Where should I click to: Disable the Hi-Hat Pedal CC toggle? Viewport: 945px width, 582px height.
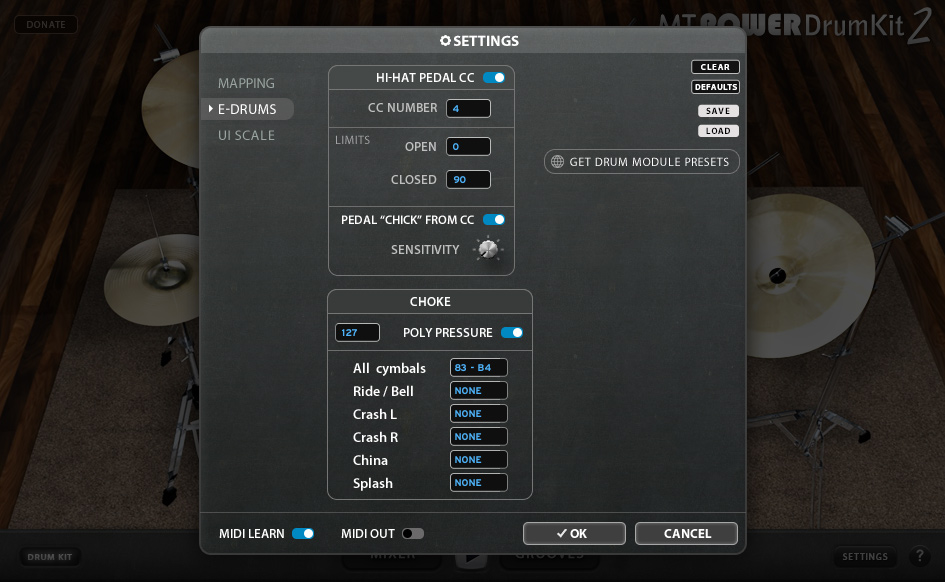click(494, 77)
